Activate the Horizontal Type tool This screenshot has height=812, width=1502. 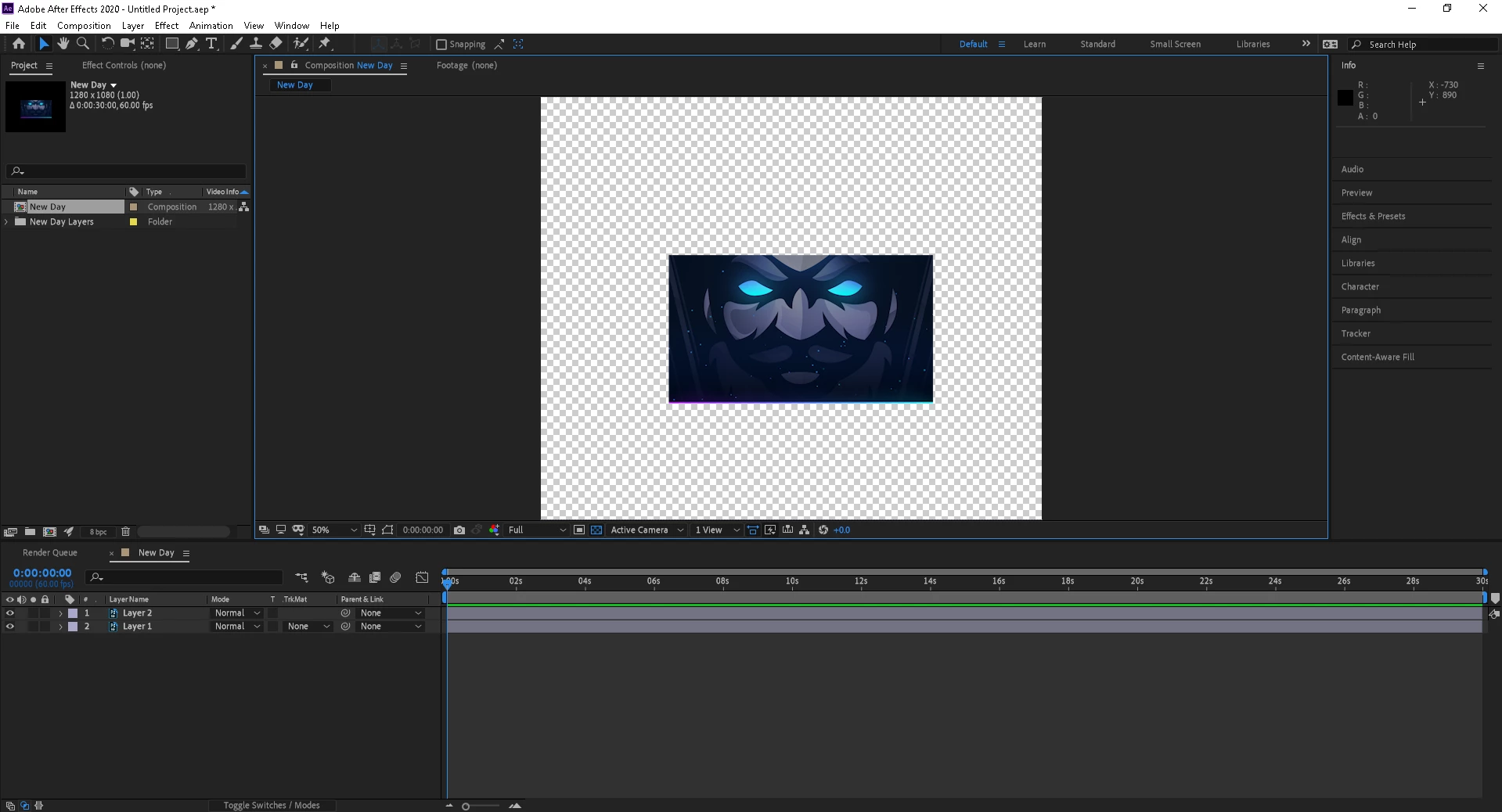click(x=211, y=44)
